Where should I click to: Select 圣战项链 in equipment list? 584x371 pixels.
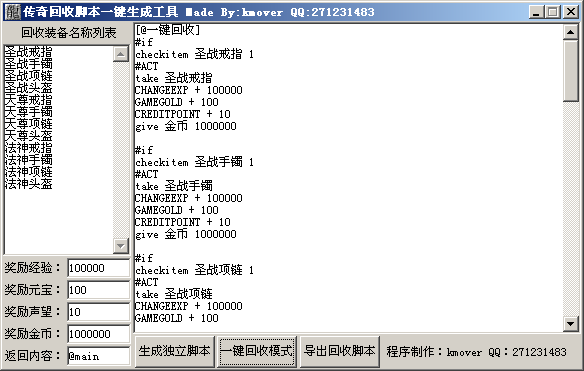pyautogui.click(x=28, y=76)
